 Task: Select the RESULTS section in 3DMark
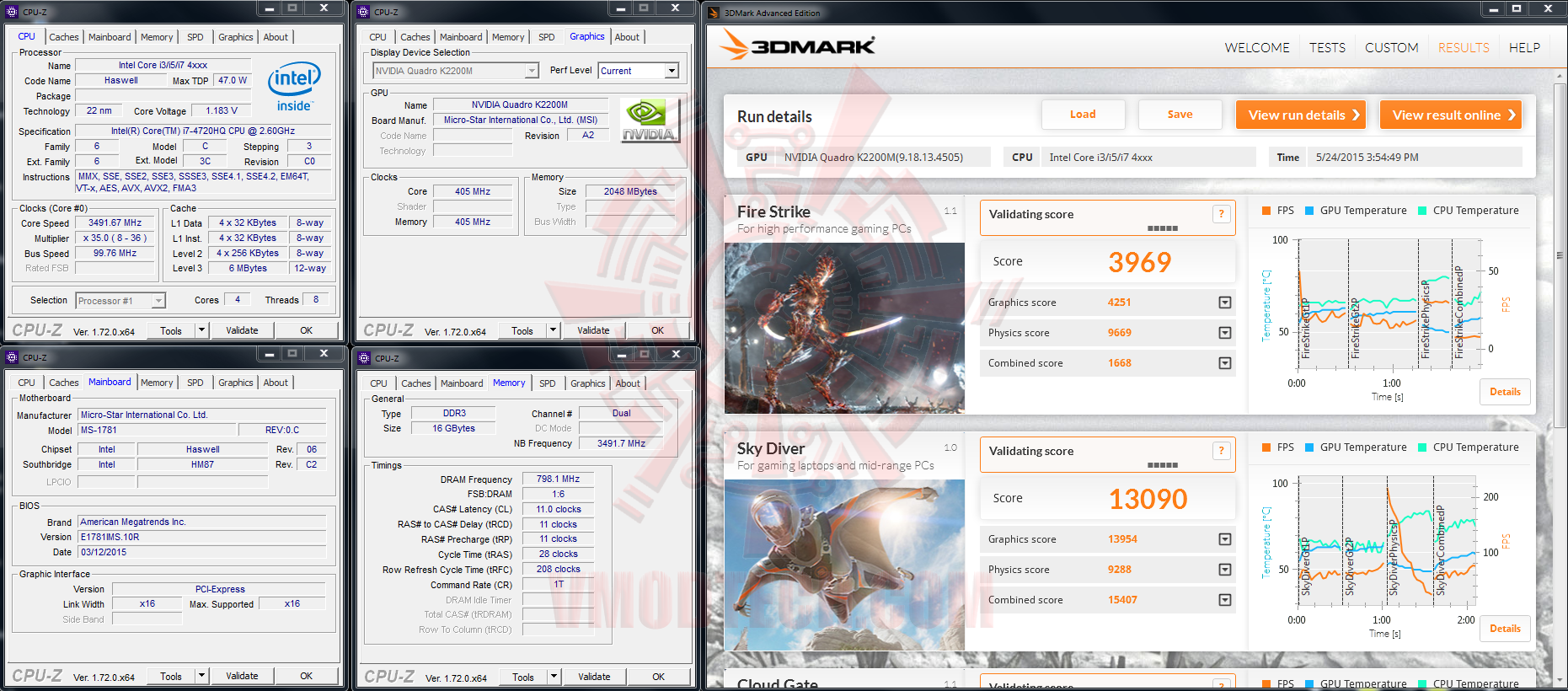(x=1464, y=48)
